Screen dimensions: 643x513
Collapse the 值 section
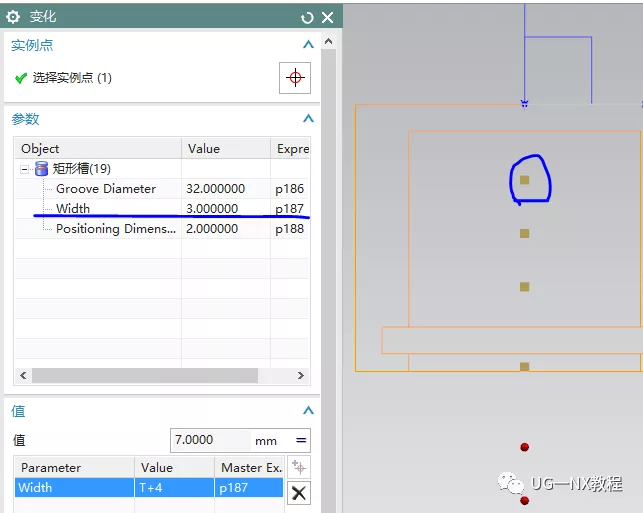click(x=308, y=411)
